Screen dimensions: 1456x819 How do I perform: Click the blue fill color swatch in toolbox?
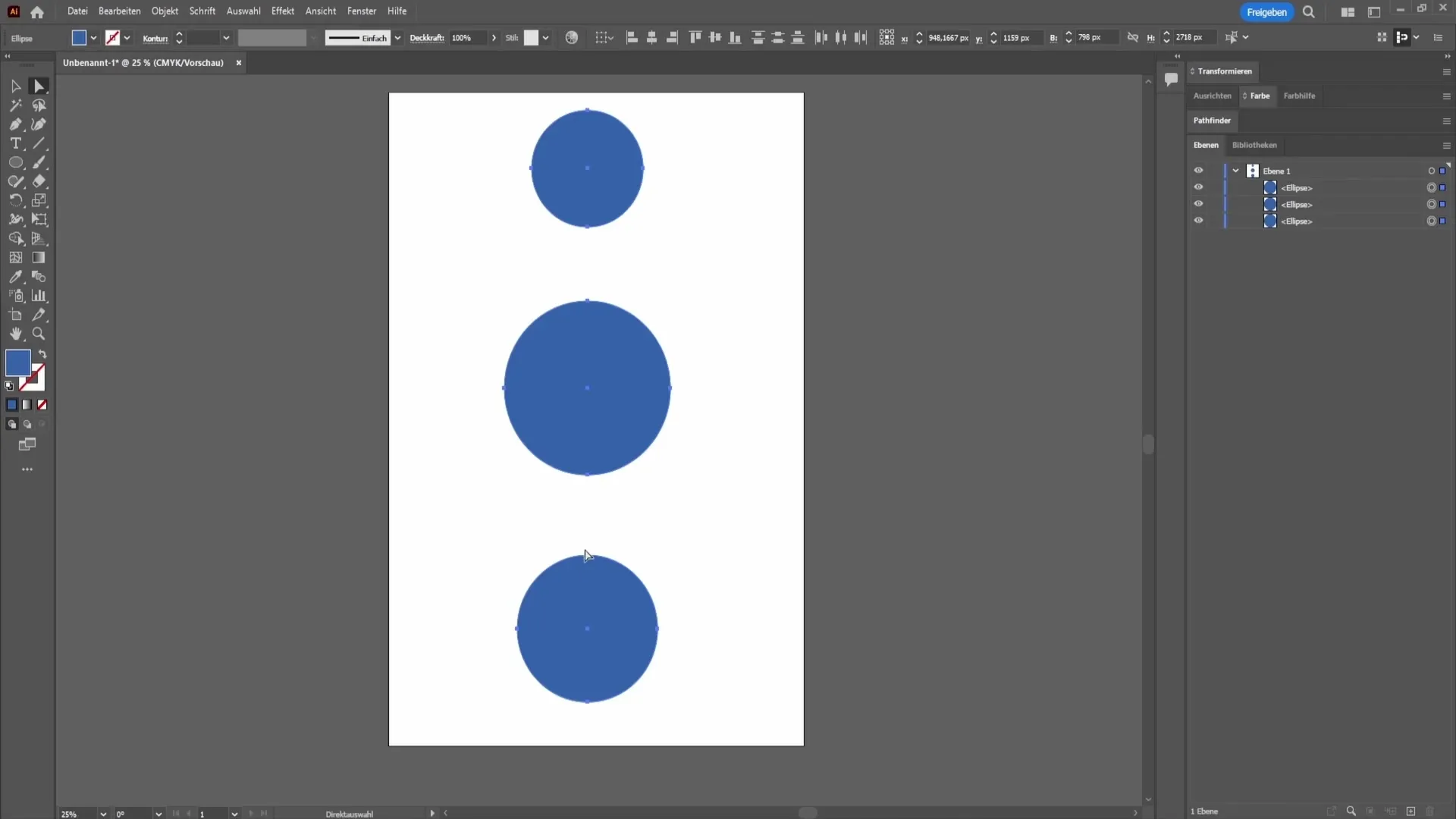(x=17, y=363)
